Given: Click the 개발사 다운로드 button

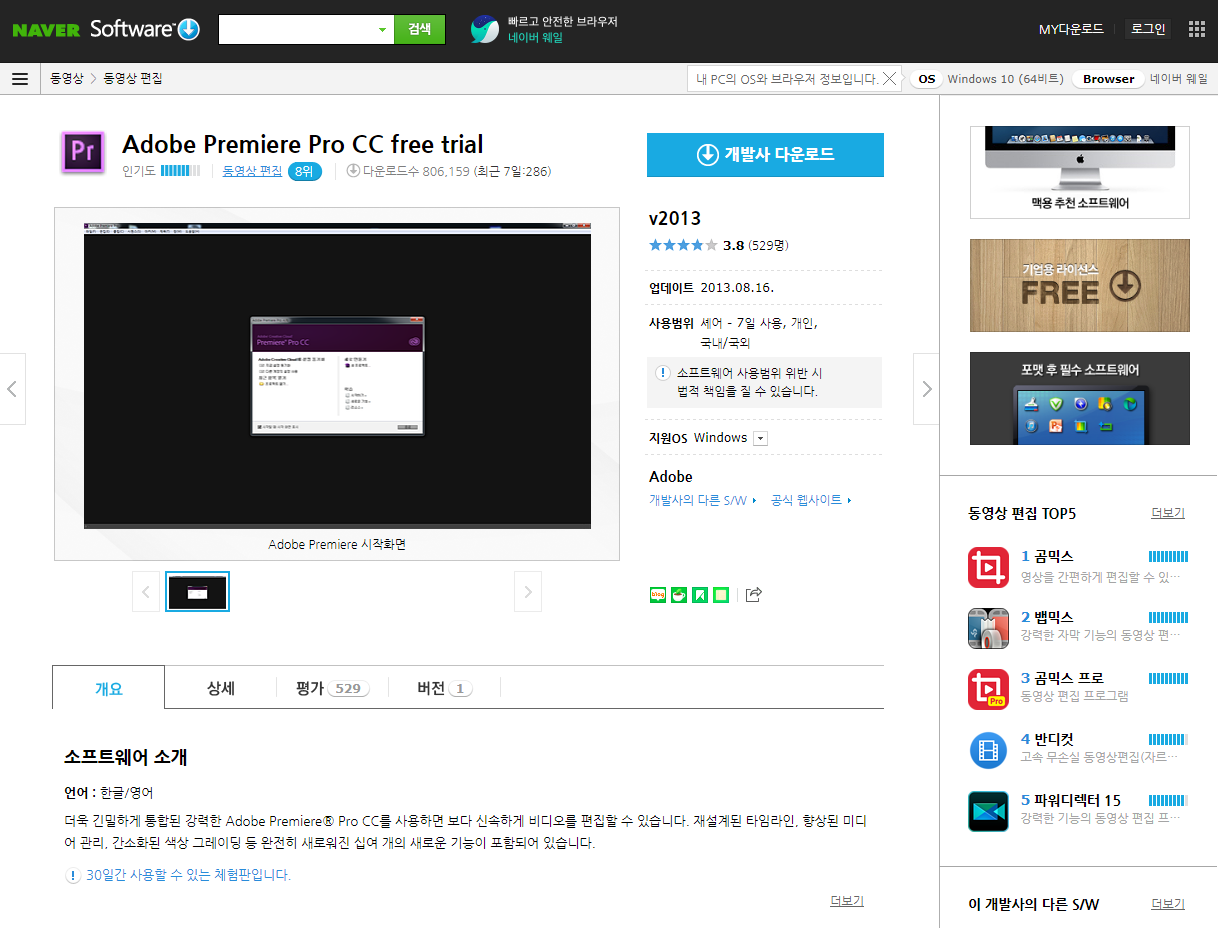Looking at the screenshot, I should tap(765, 154).
